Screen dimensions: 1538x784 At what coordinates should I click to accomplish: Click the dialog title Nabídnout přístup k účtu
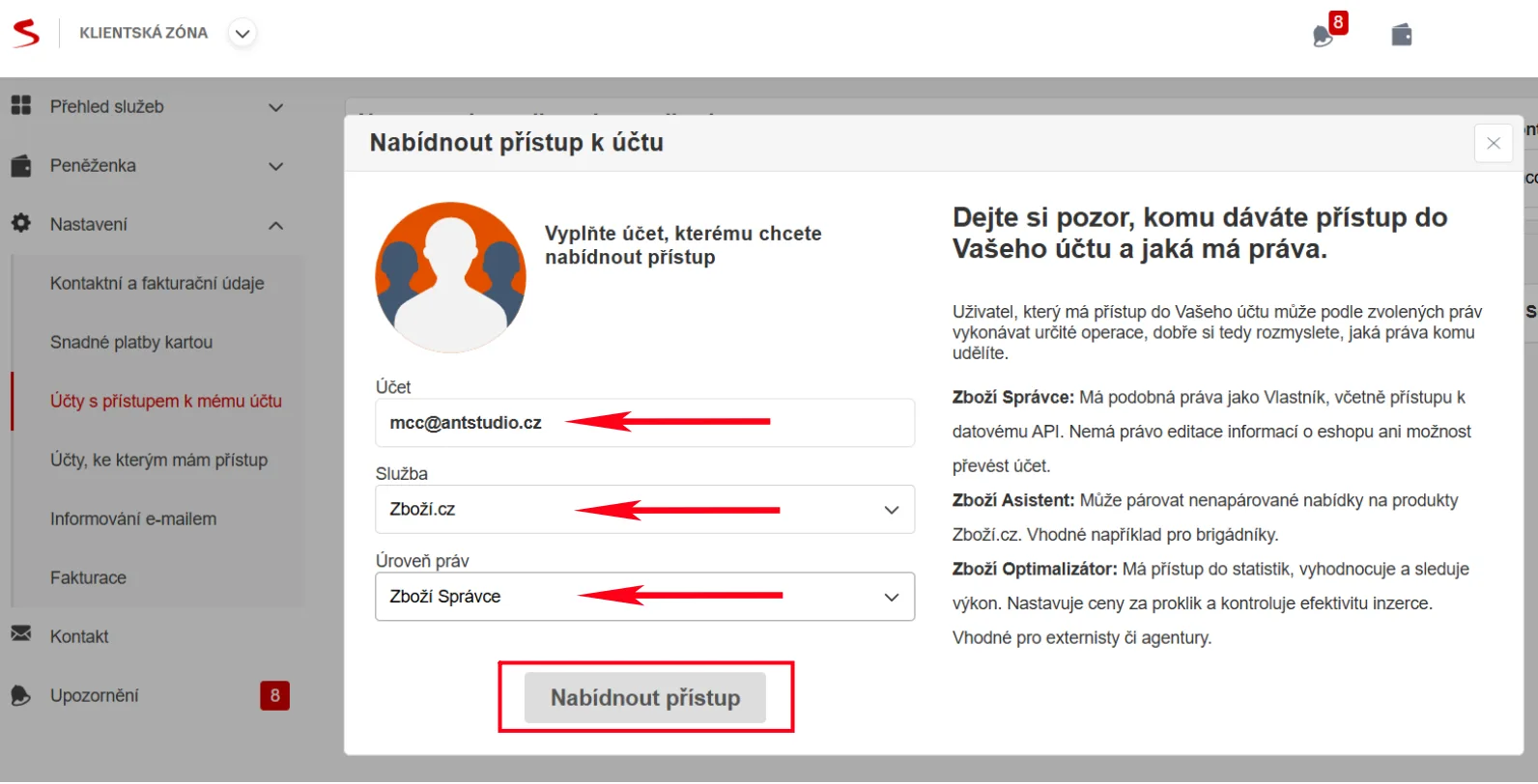(x=517, y=142)
